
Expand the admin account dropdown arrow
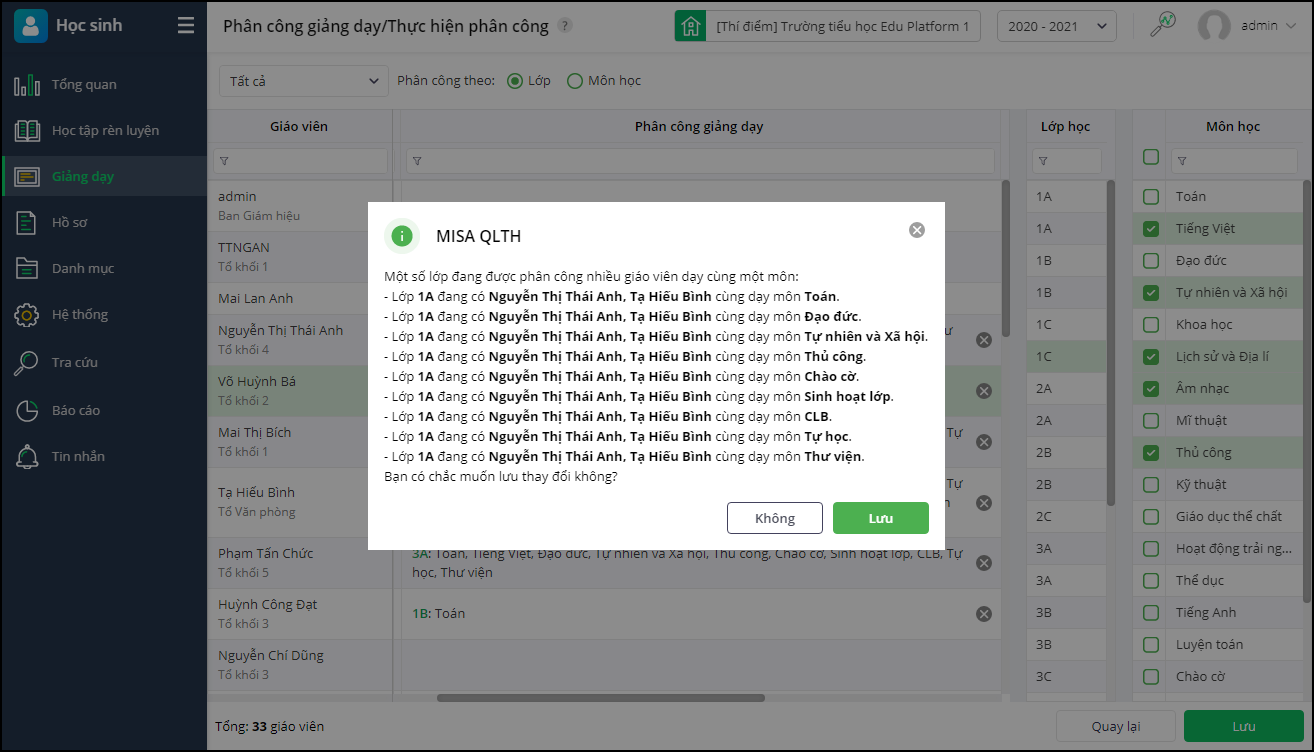point(1289,26)
